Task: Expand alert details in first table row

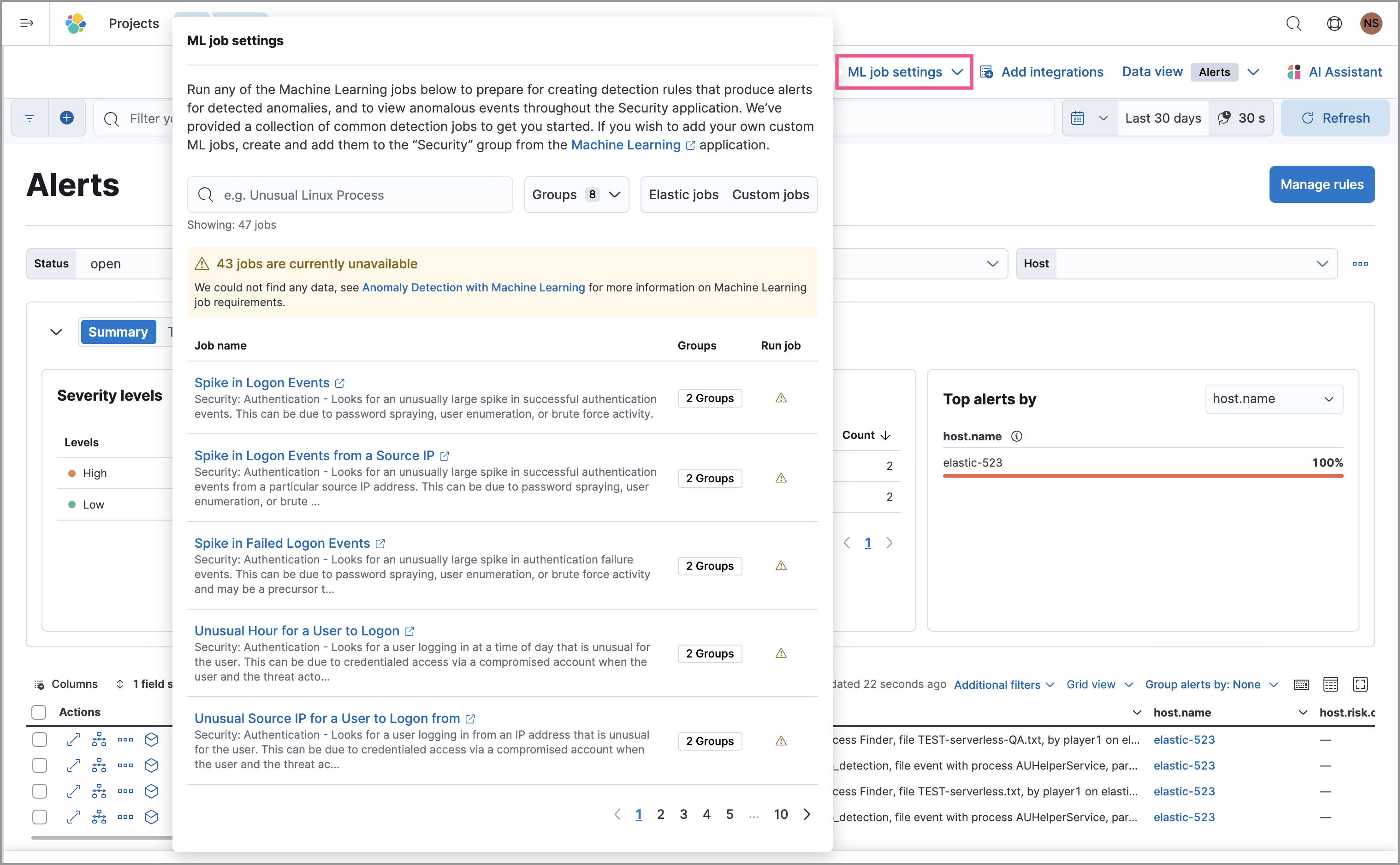Action: (x=73, y=739)
